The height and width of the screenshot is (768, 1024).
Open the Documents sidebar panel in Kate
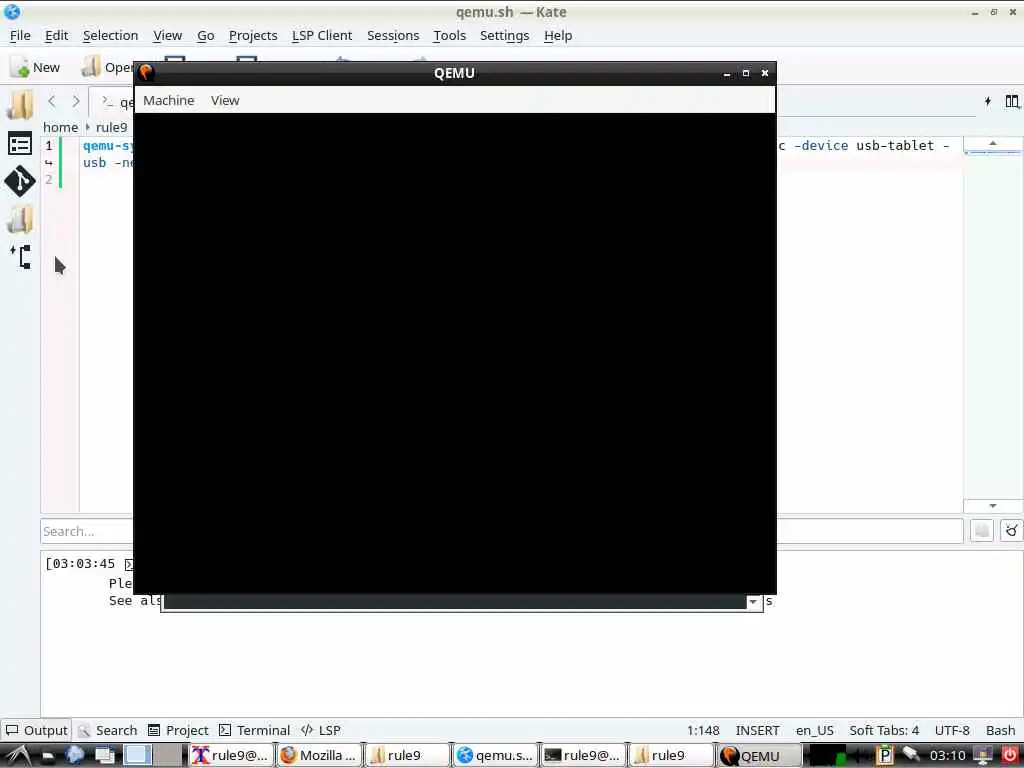[x=20, y=104]
